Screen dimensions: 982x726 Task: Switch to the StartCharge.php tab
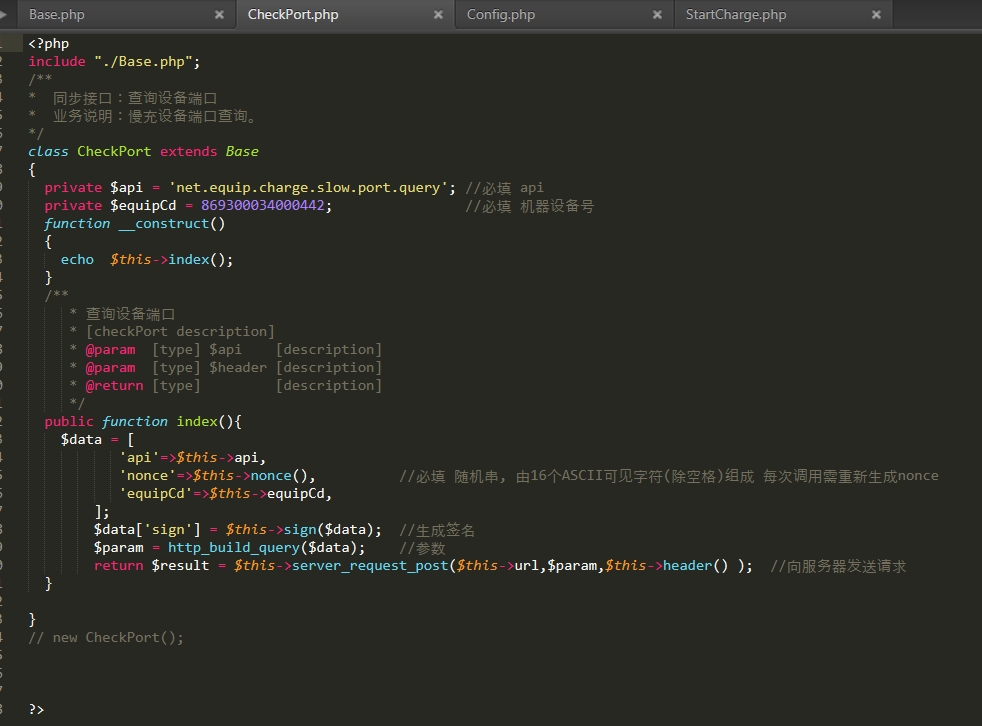[736, 15]
